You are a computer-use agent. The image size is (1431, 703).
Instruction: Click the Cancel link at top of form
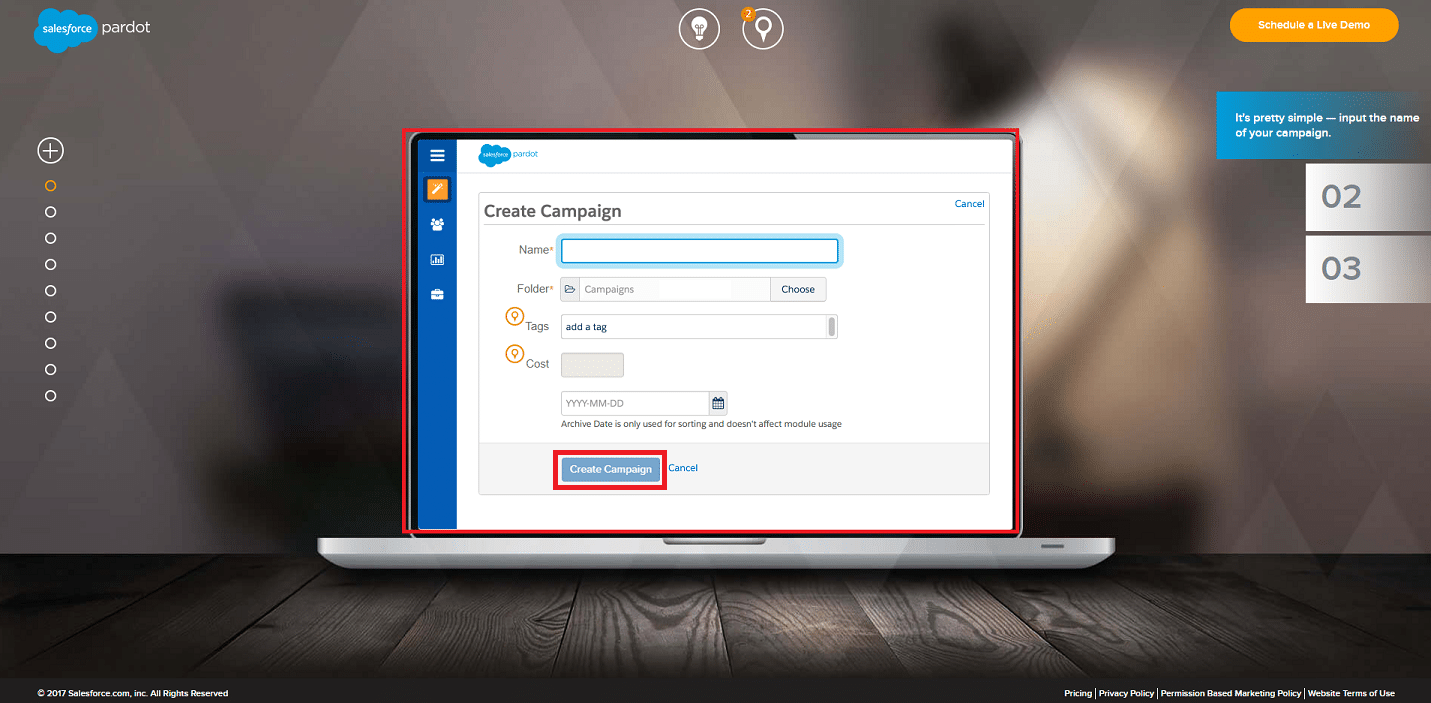point(969,204)
